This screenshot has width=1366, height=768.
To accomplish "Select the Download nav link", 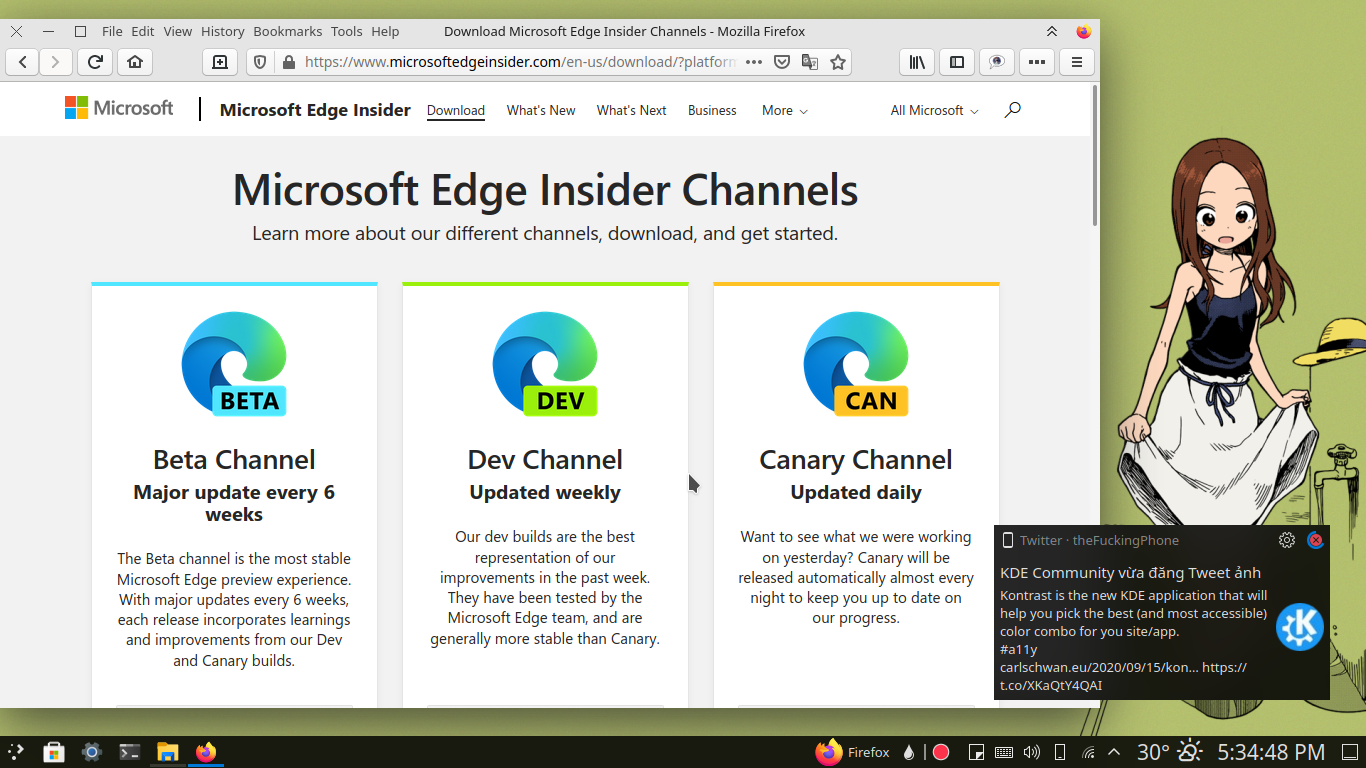I will (456, 110).
